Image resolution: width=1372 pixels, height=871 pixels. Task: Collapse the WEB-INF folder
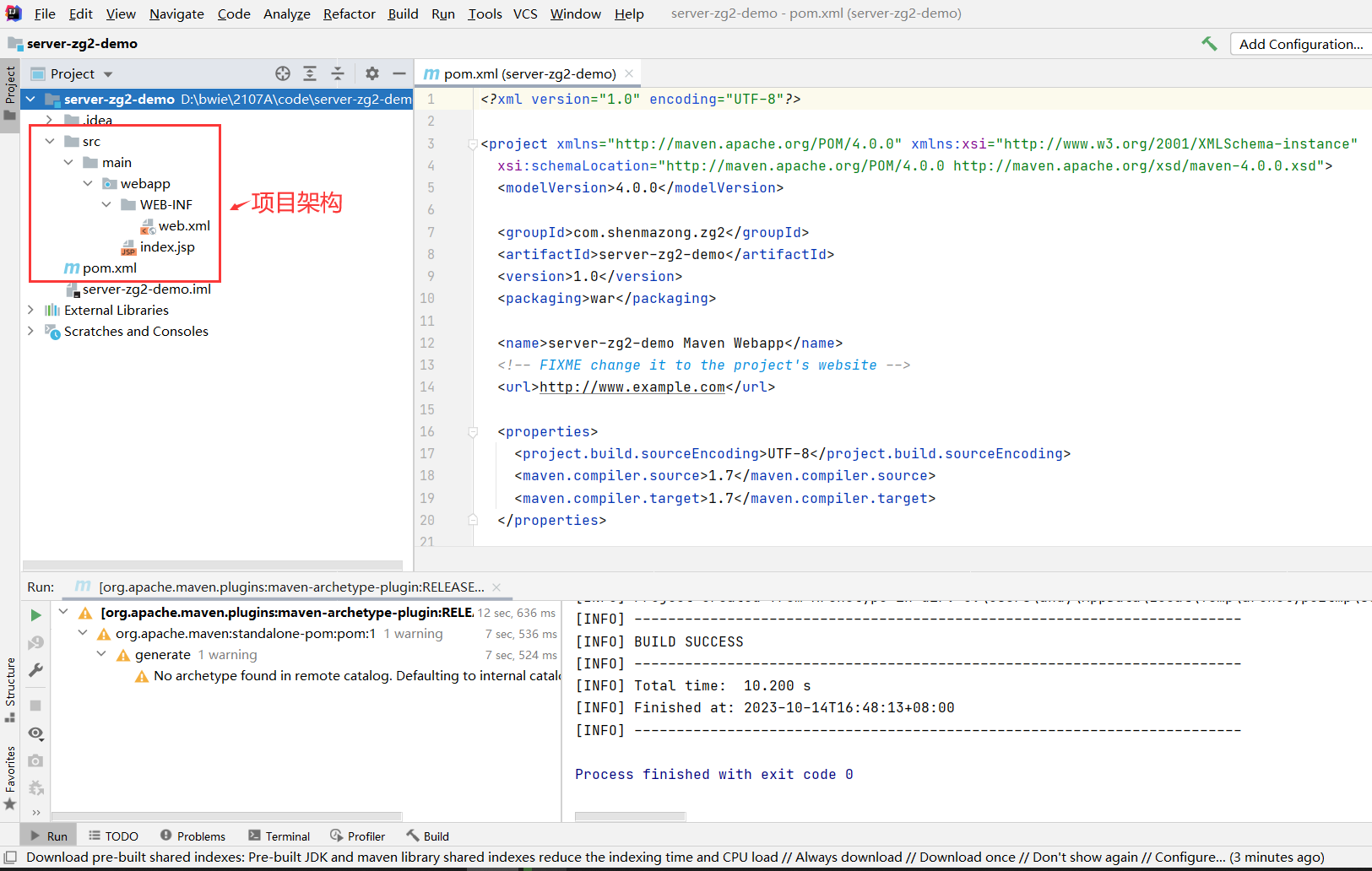click(x=106, y=204)
